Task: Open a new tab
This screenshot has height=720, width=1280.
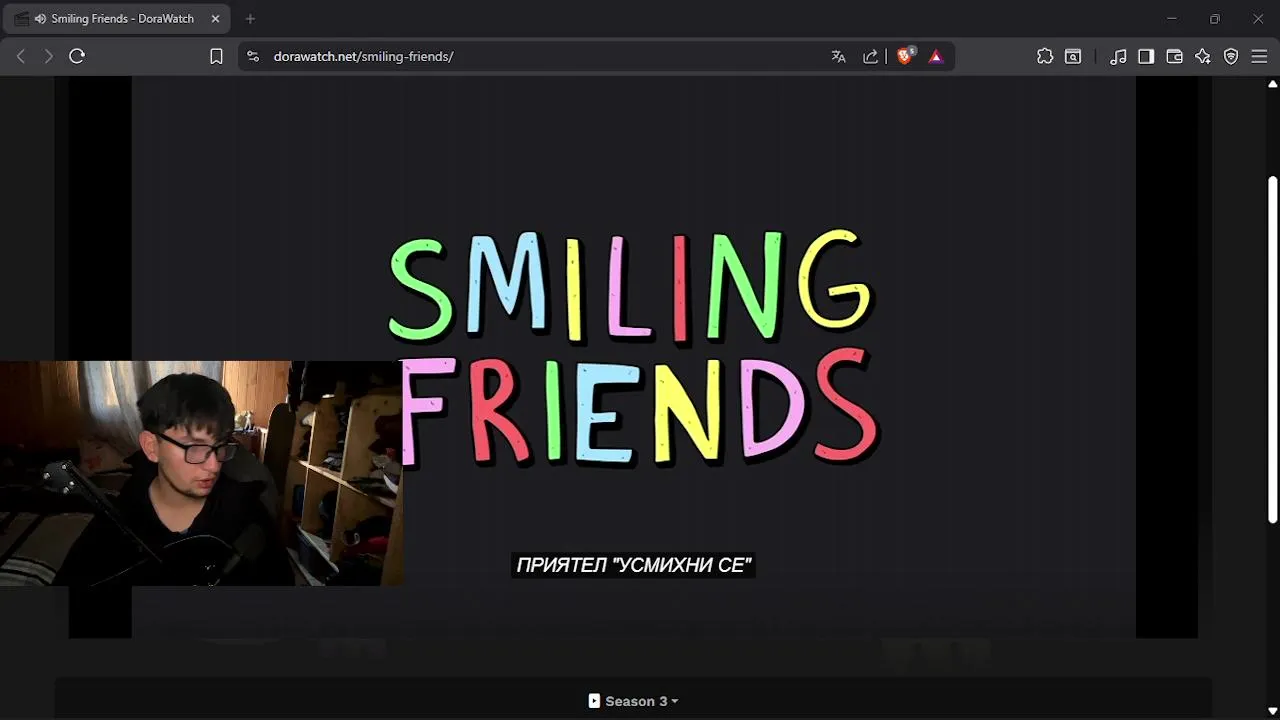Action: (x=250, y=19)
